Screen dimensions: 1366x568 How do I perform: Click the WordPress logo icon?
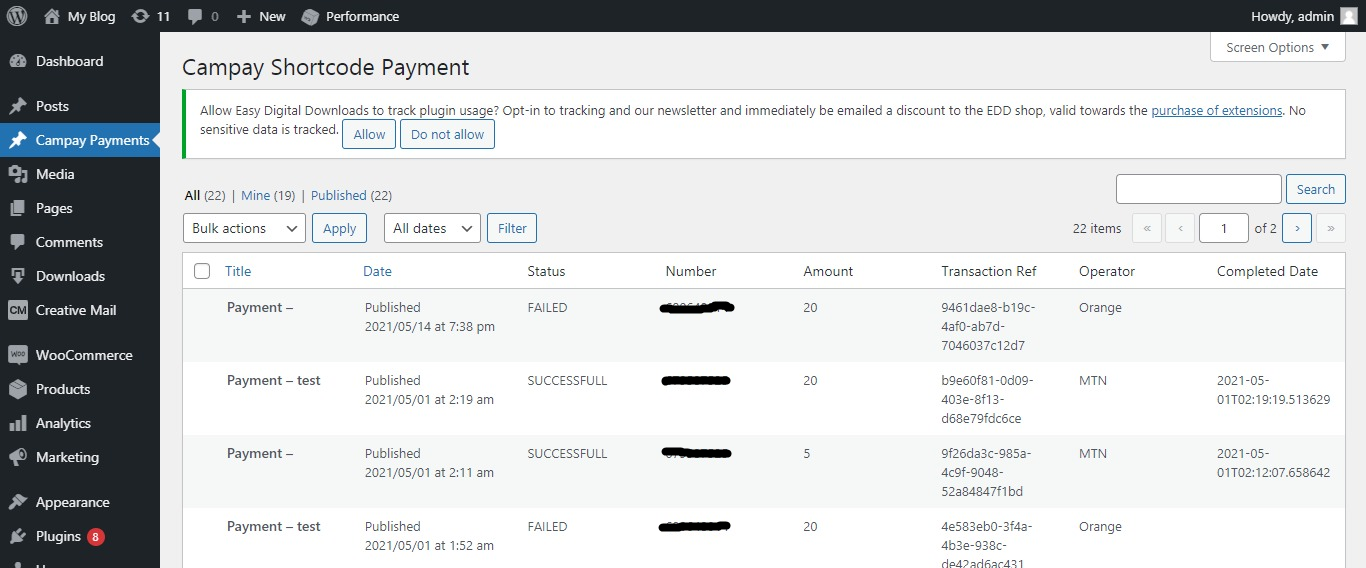pyautogui.click(x=17, y=16)
